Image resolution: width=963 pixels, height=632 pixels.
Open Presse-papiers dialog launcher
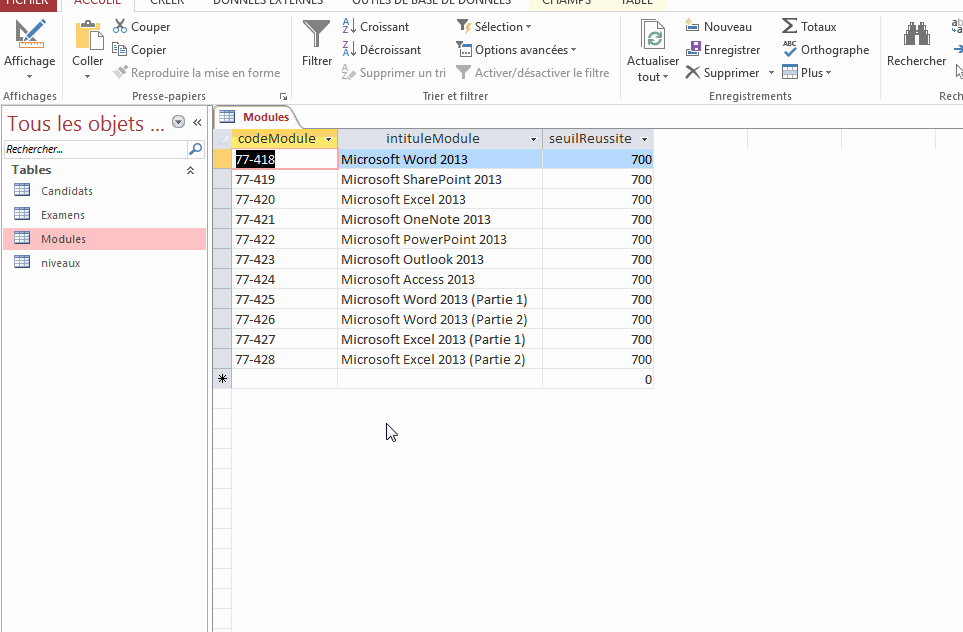click(x=283, y=96)
